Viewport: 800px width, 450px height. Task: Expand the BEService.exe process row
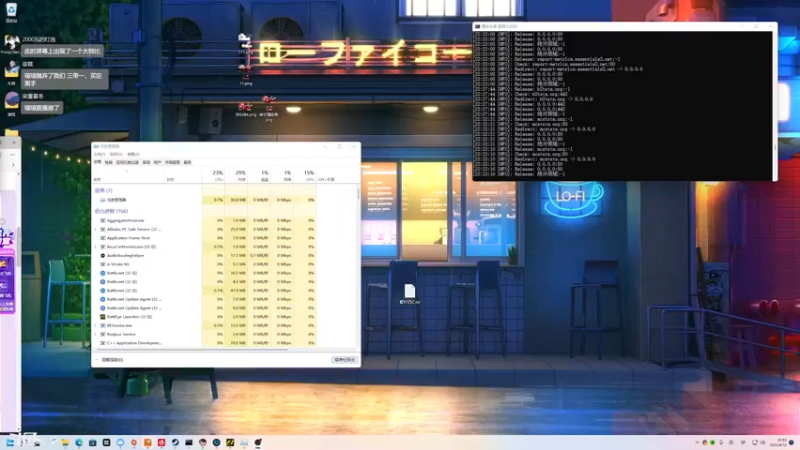(95, 325)
